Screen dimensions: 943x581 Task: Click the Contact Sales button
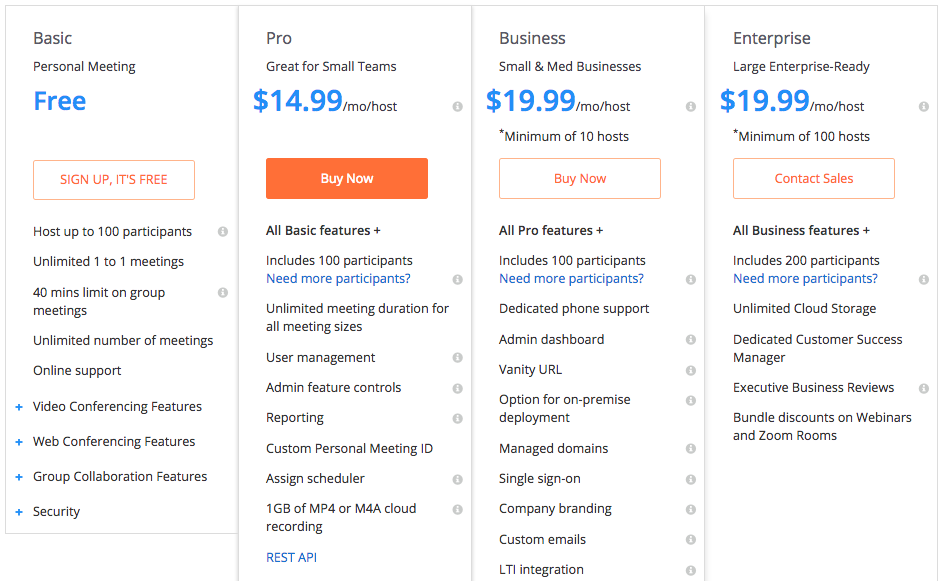click(x=814, y=179)
